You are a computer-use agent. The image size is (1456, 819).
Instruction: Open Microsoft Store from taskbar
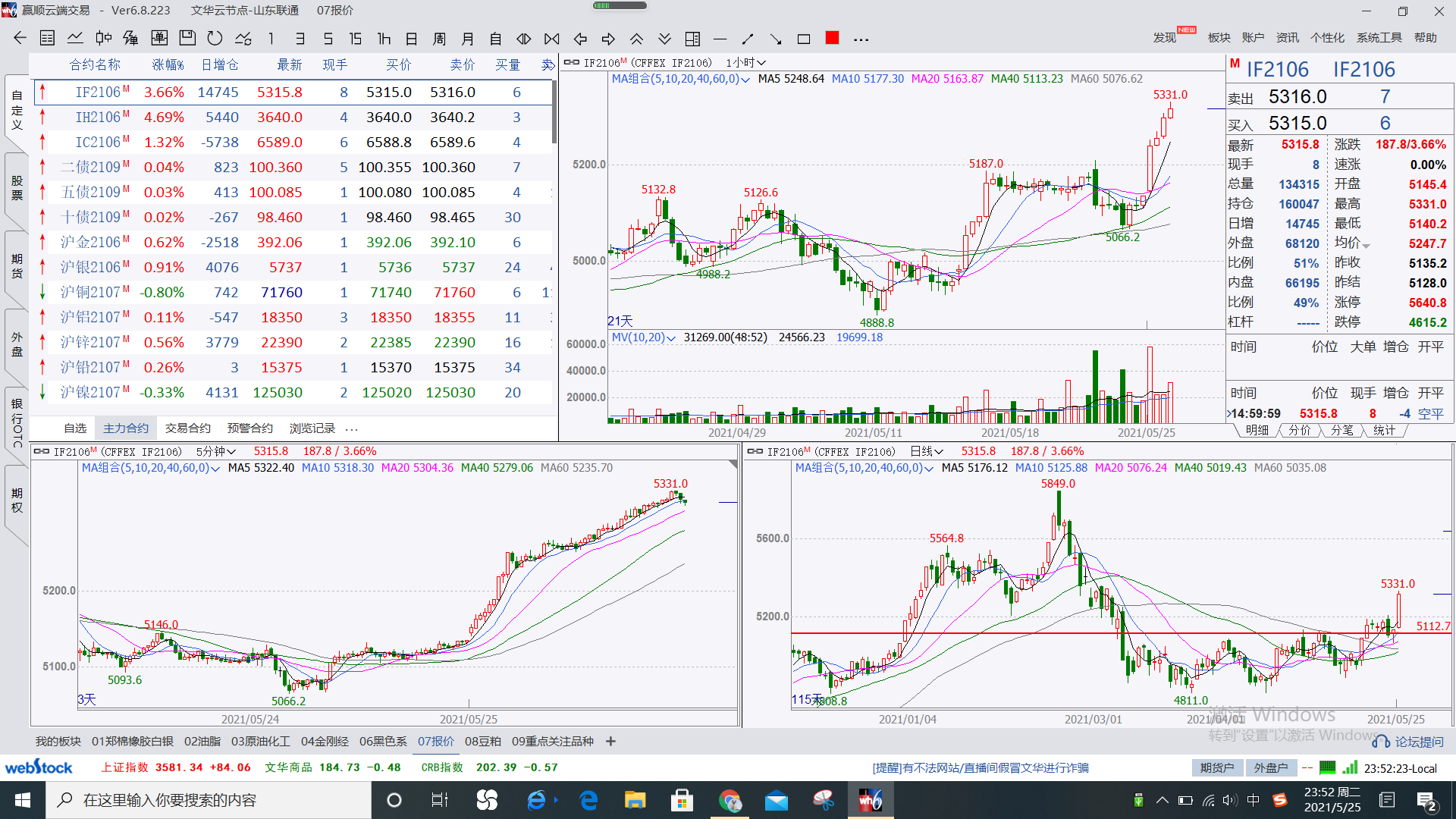point(682,800)
